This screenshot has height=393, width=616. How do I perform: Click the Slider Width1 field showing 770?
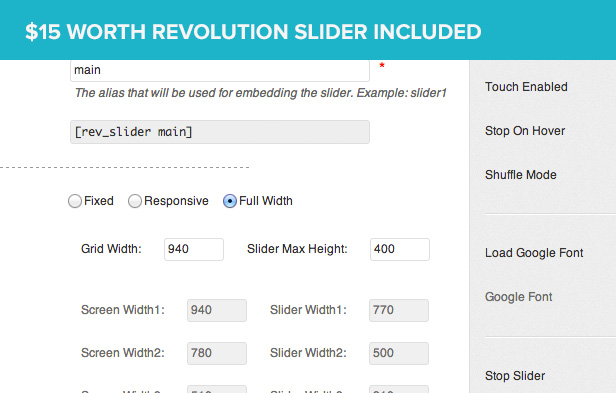point(399,310)
